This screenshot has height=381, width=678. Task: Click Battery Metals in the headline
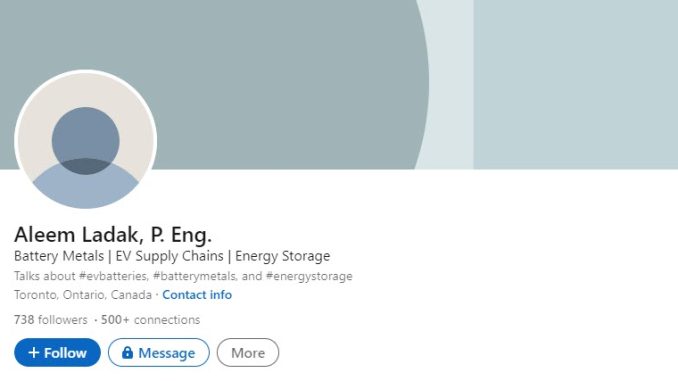(59, 256)
